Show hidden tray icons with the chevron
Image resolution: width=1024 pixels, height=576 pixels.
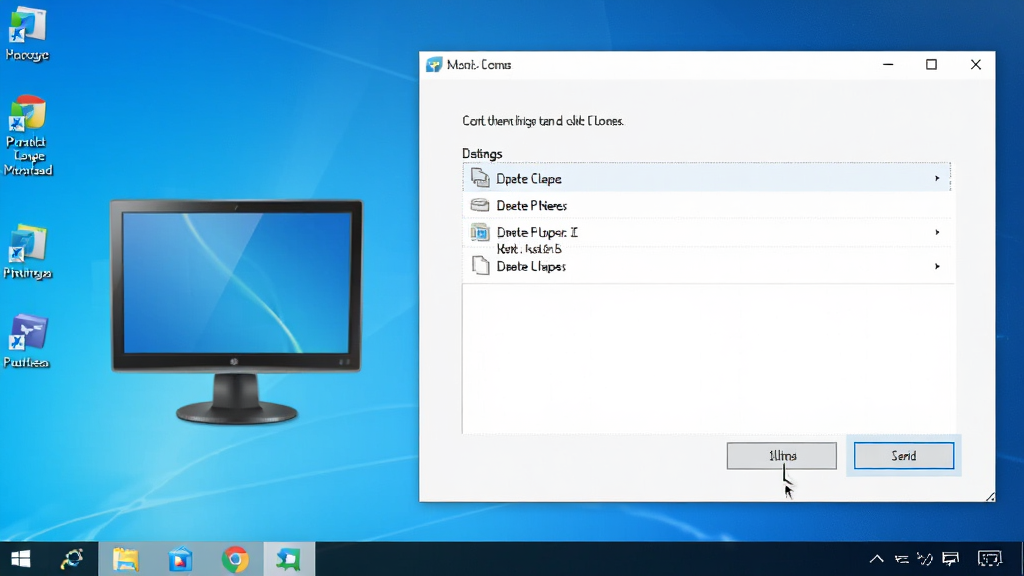click(x=876, y=559)
